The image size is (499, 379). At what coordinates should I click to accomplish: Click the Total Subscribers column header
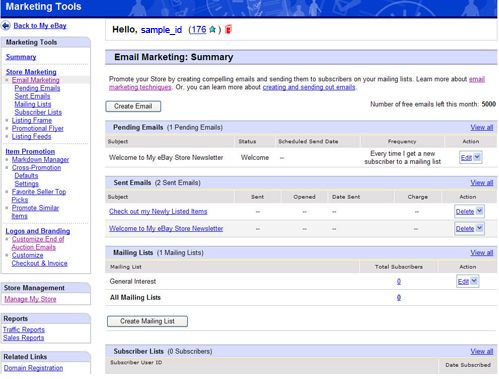tap(399, 267)
